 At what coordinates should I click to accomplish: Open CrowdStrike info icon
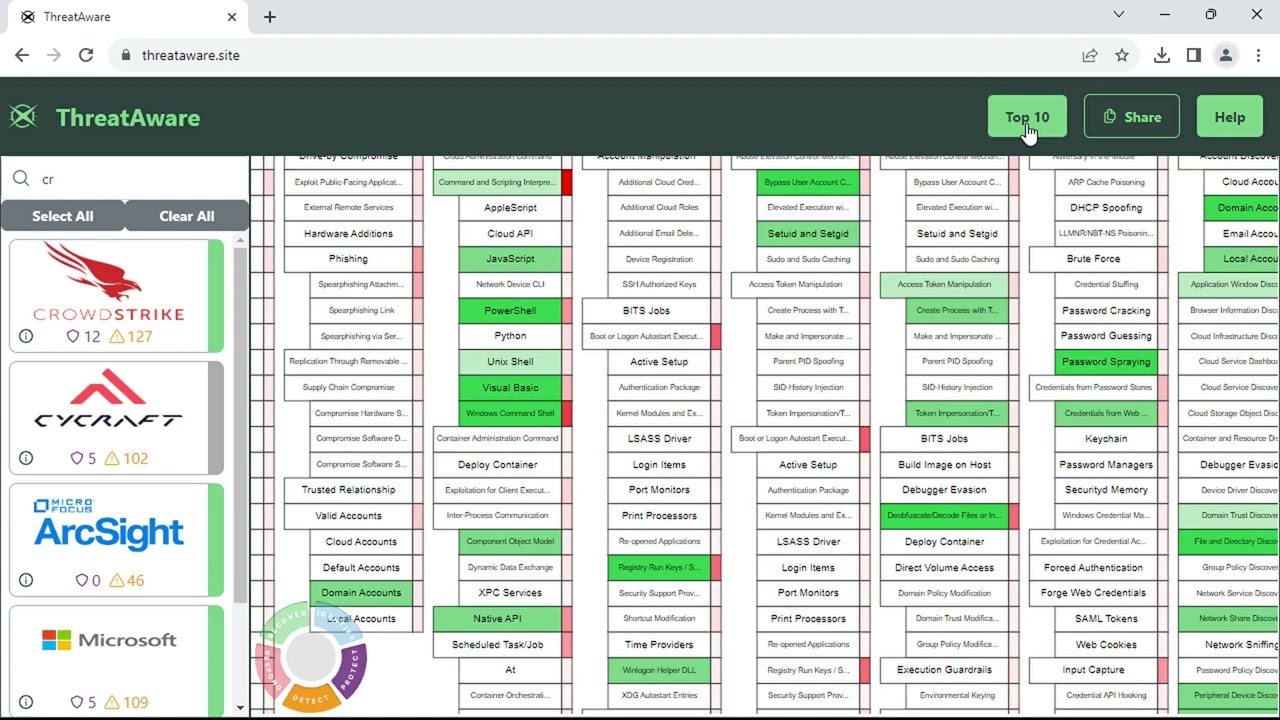[26, 336]
